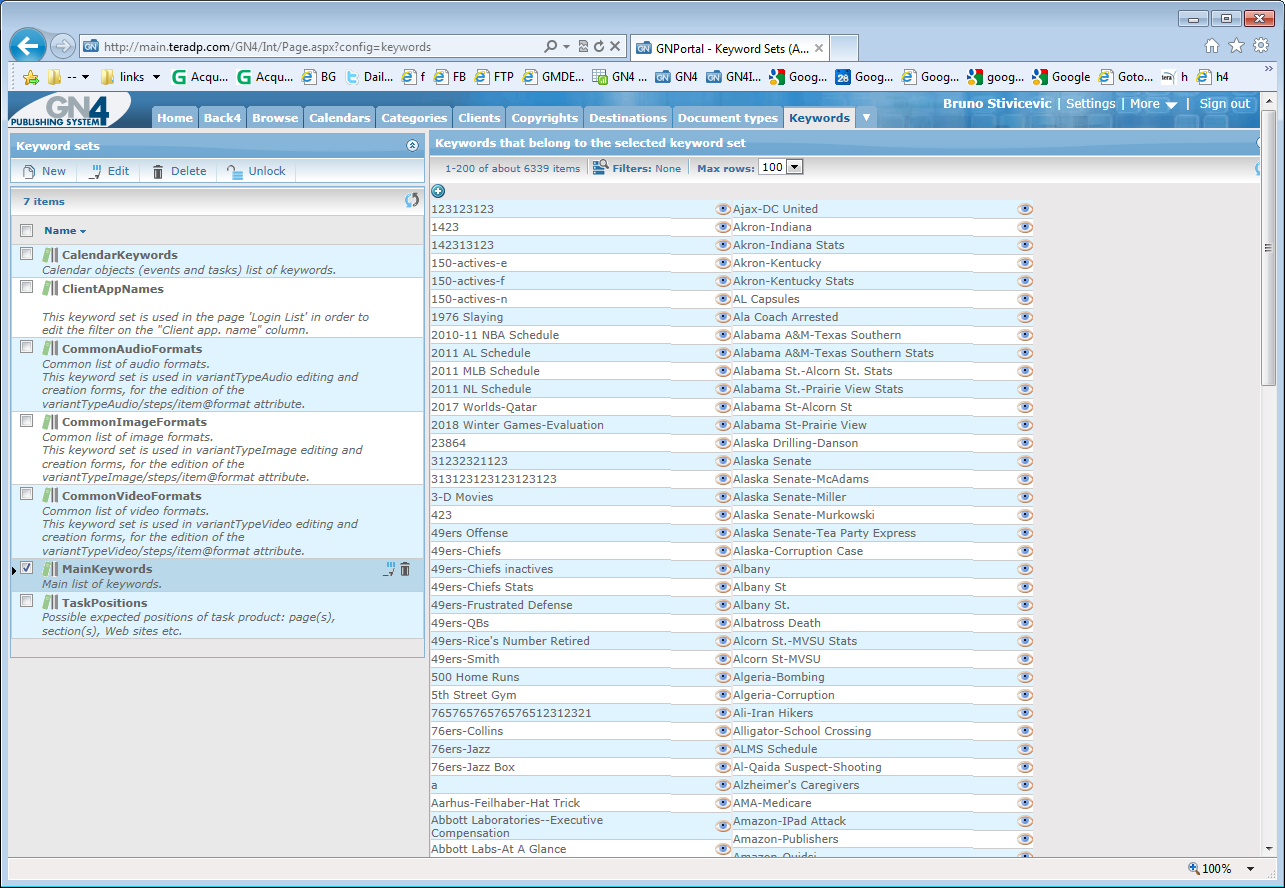Open the More dropdown menu
Viewport: 1285px width, 888px height.
pyautogui.click(x=1153, y=104)
